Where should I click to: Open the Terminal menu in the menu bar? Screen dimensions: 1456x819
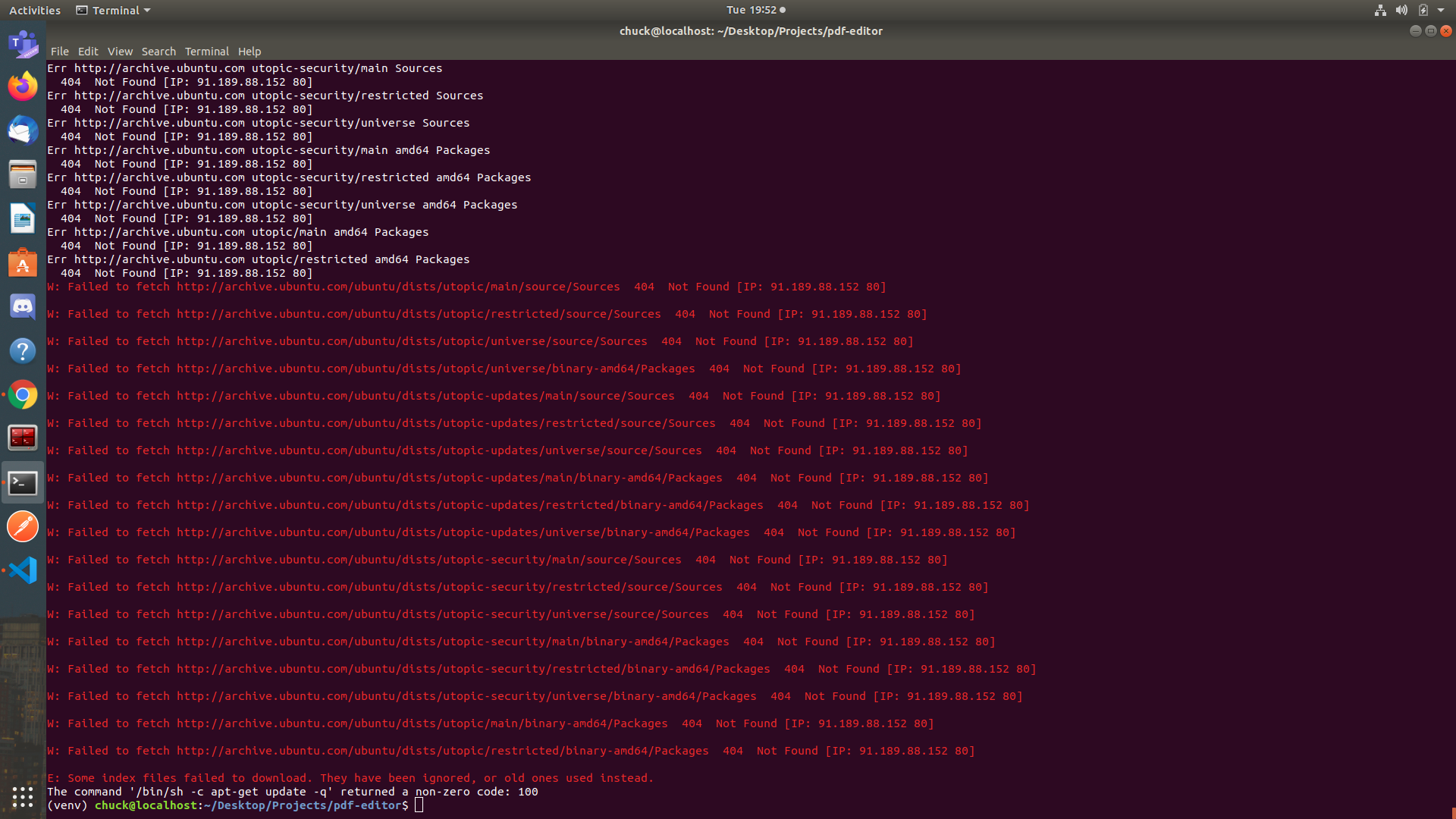click(207, 52)
